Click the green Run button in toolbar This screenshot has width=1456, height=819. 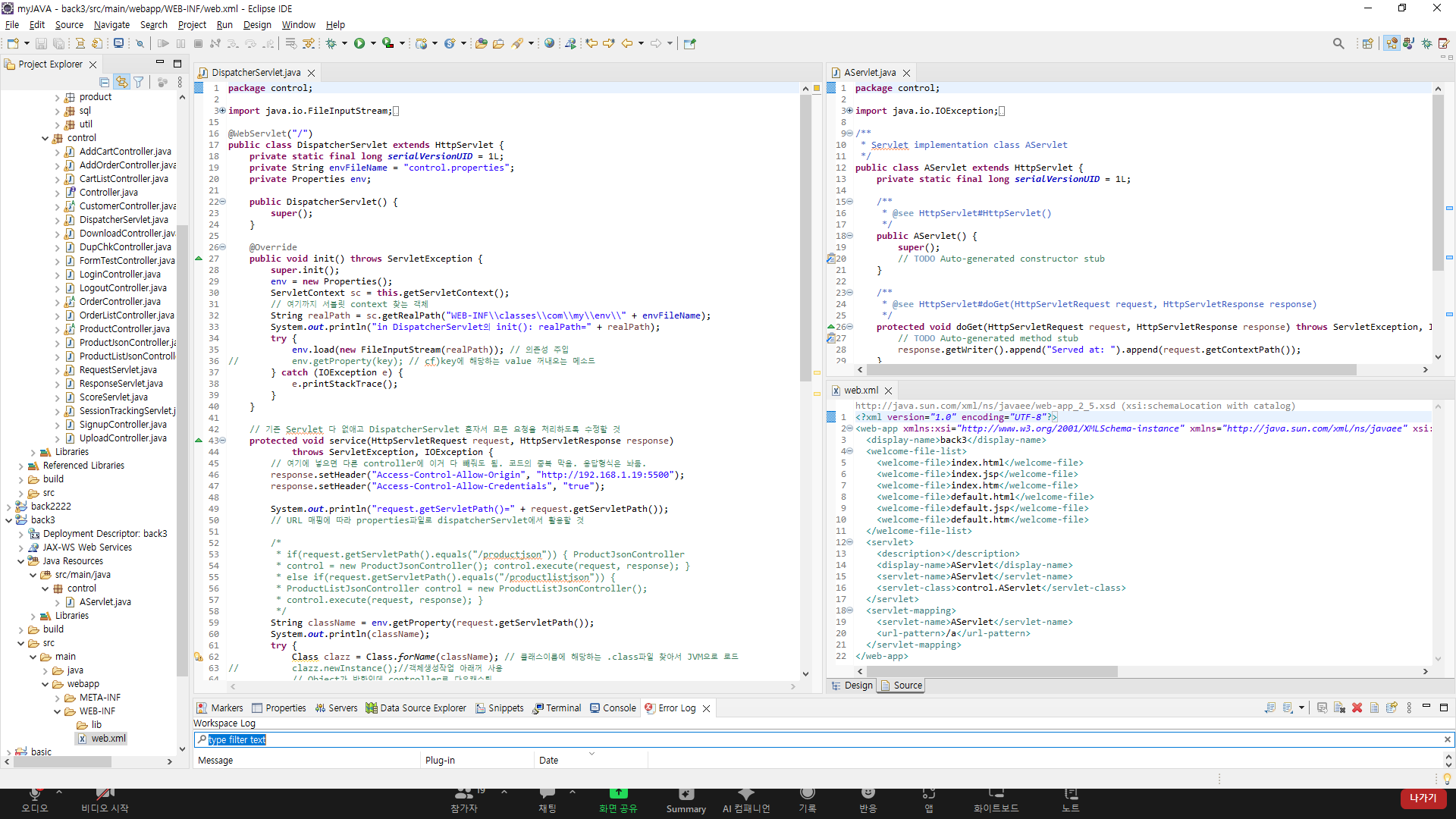(x=359, y=44)
